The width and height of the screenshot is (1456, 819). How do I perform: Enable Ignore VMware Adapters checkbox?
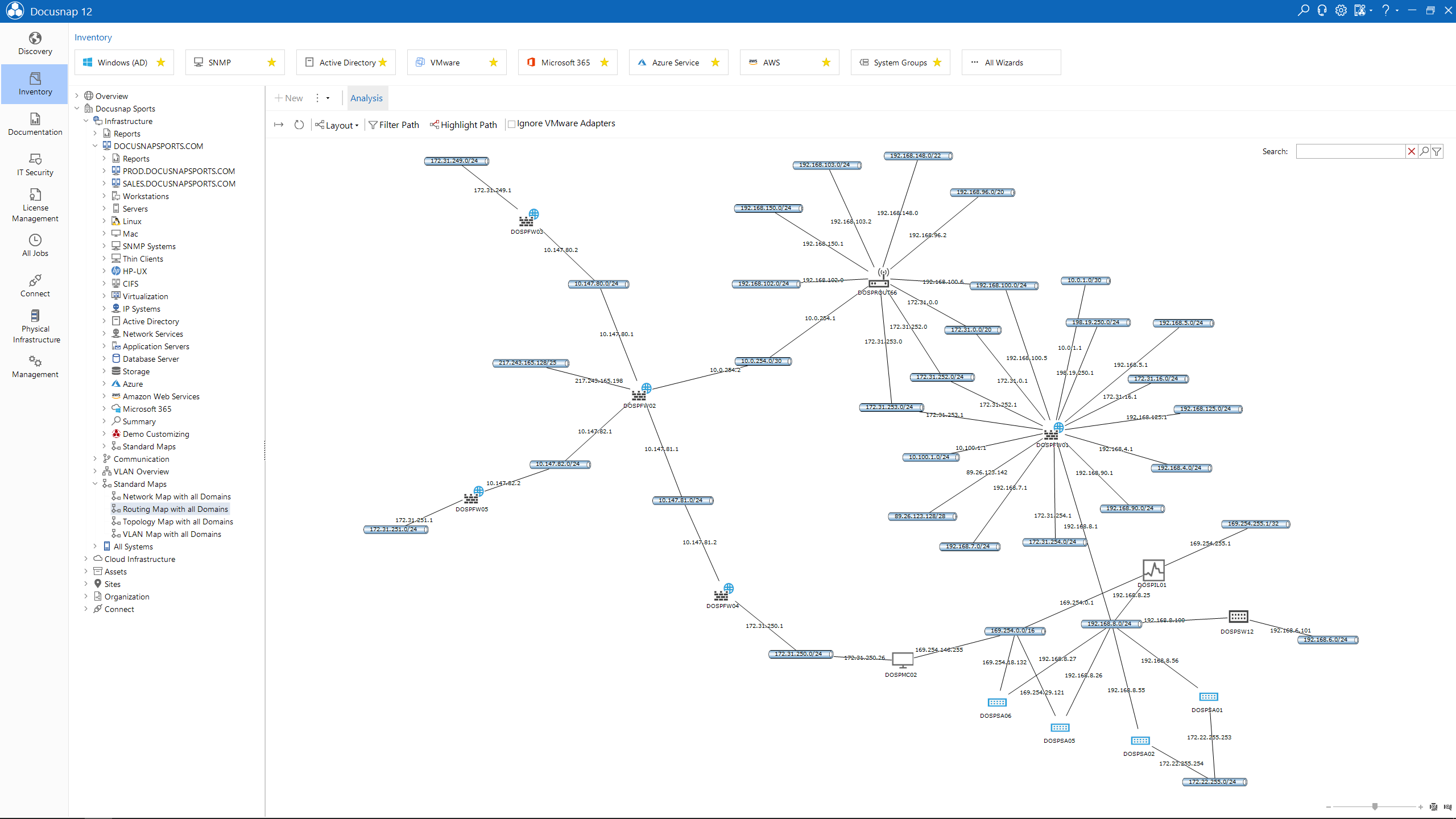pos(512,124)
